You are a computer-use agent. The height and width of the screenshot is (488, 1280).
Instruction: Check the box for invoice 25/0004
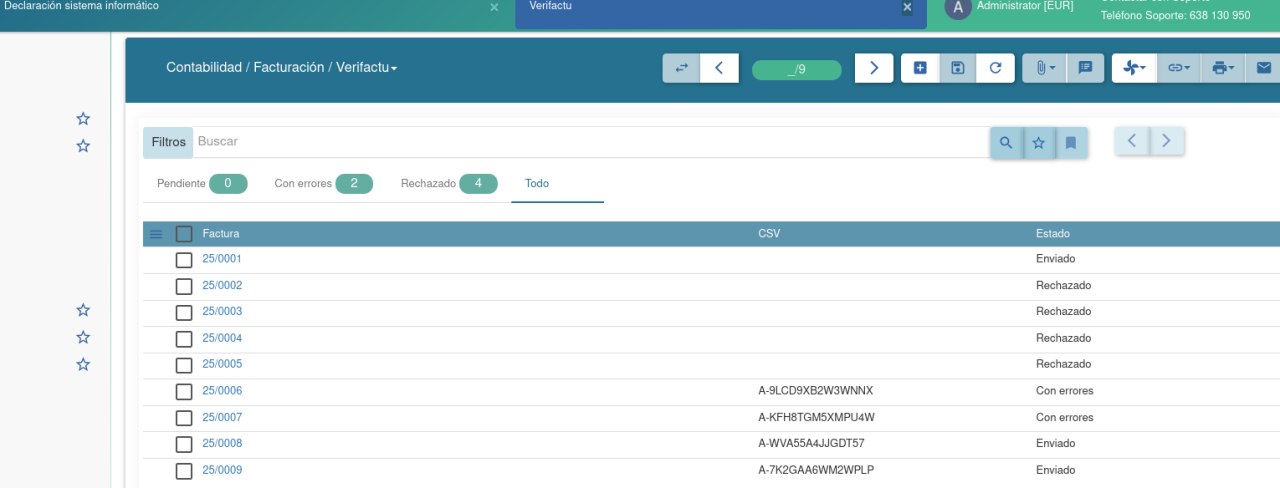click(184, 339)
